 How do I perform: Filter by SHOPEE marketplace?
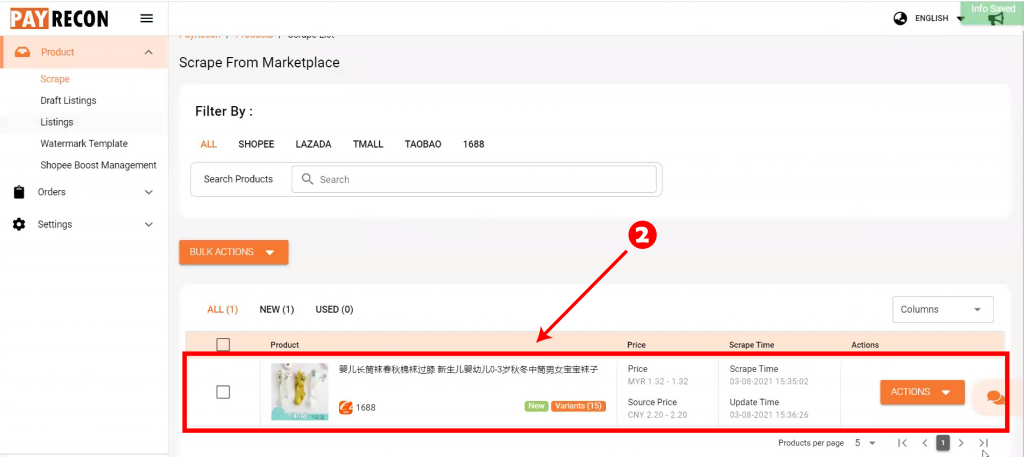coord(256,144)
